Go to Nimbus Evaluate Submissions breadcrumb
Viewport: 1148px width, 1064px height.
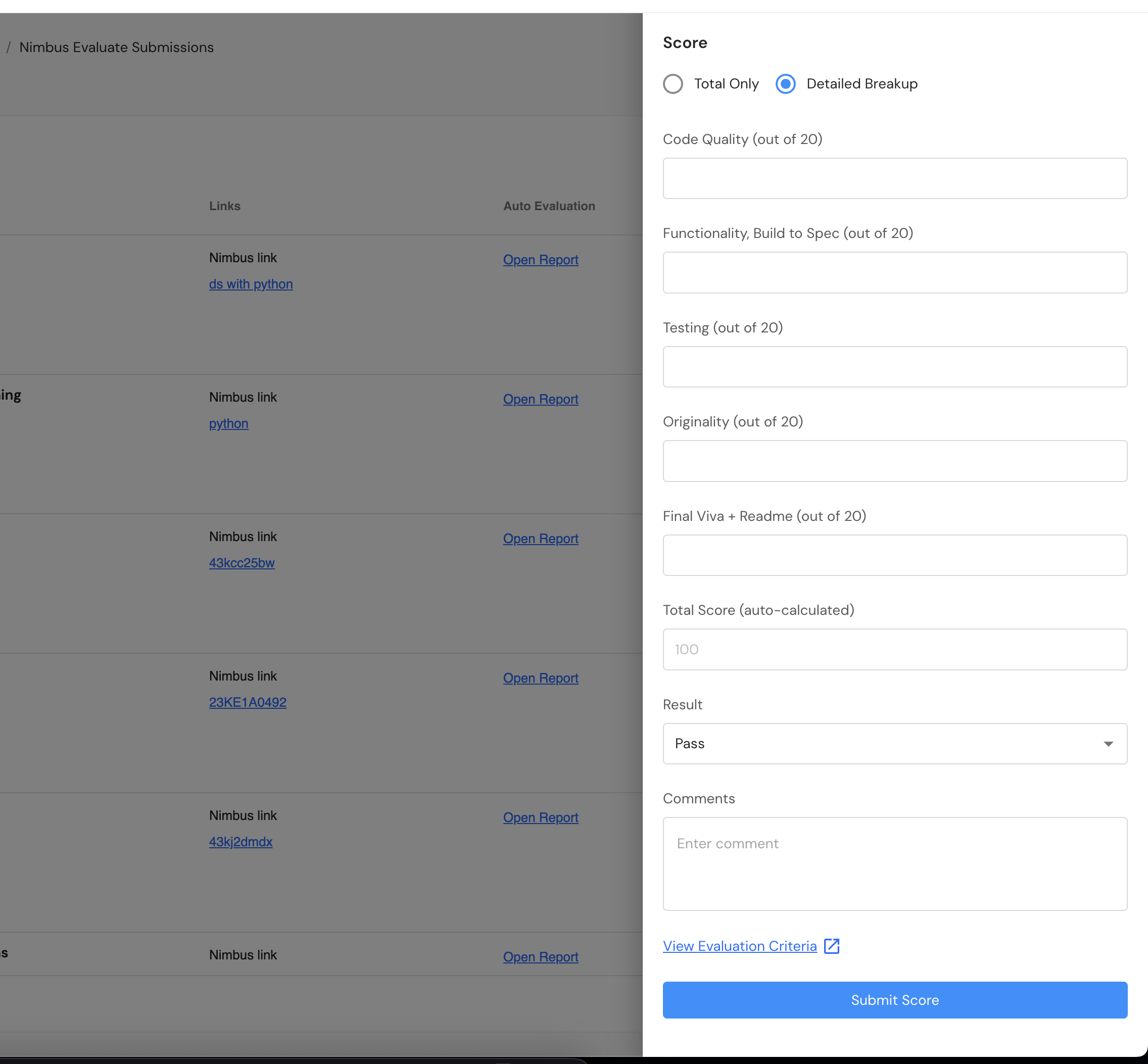116,47
